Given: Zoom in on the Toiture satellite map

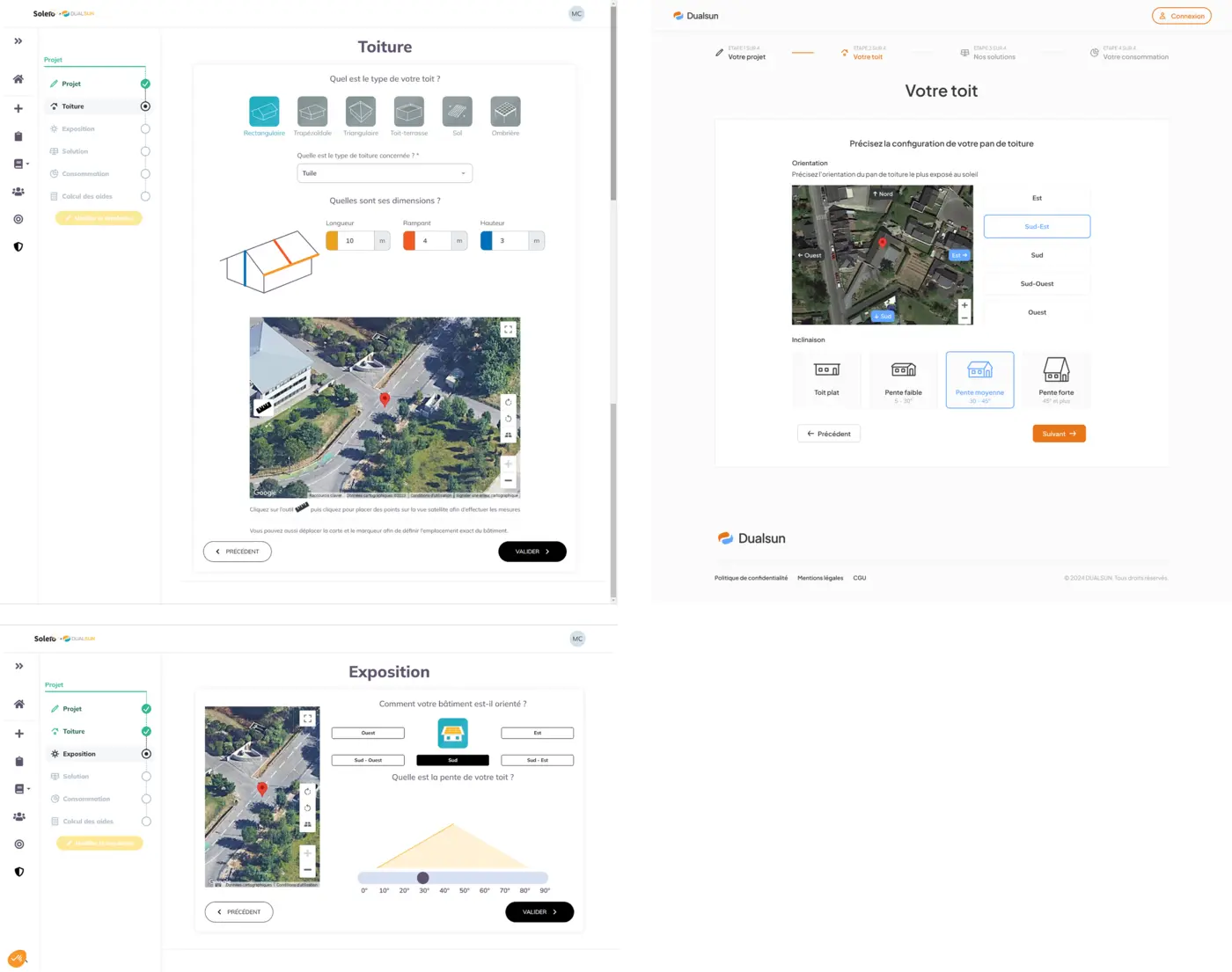Looking at the screenshot, I should (x=508, y=464).
